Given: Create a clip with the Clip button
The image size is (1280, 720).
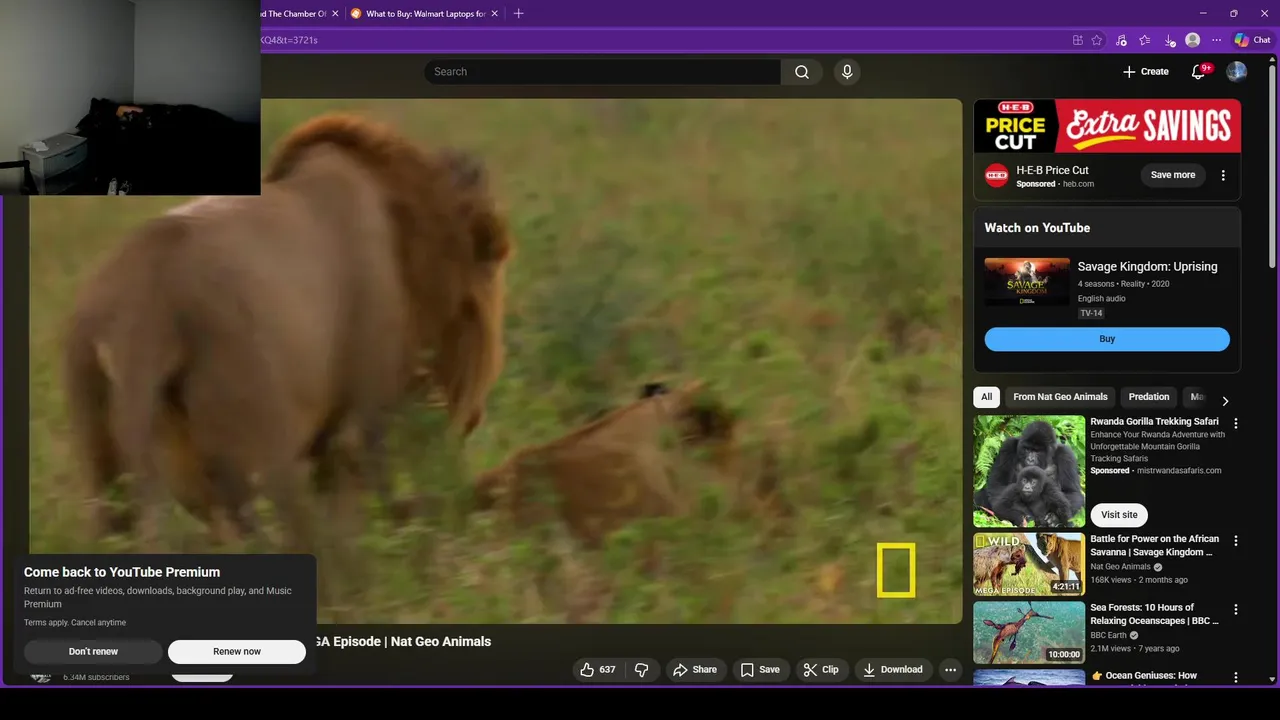Looking at the screenshot, I should (821, 670).
